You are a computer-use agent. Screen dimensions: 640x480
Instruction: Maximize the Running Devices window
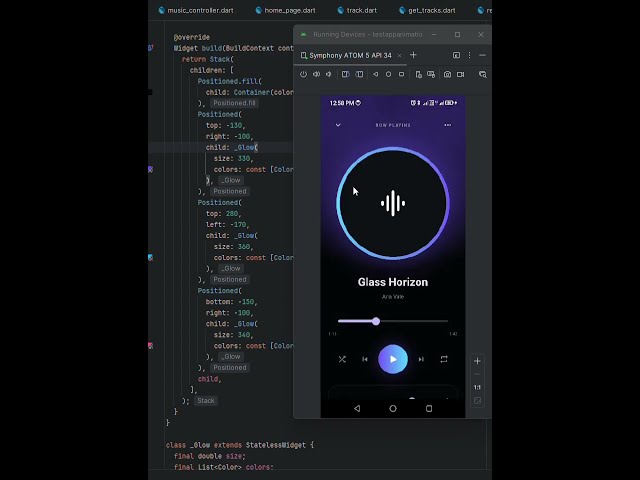(458, 35)
